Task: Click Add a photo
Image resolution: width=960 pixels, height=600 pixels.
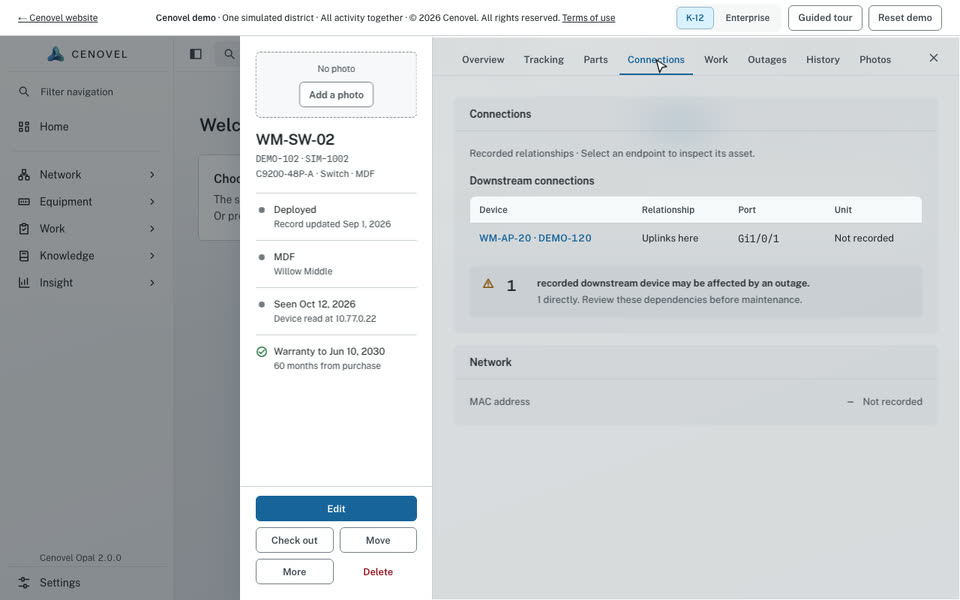Action: click(x=336, y=94)
